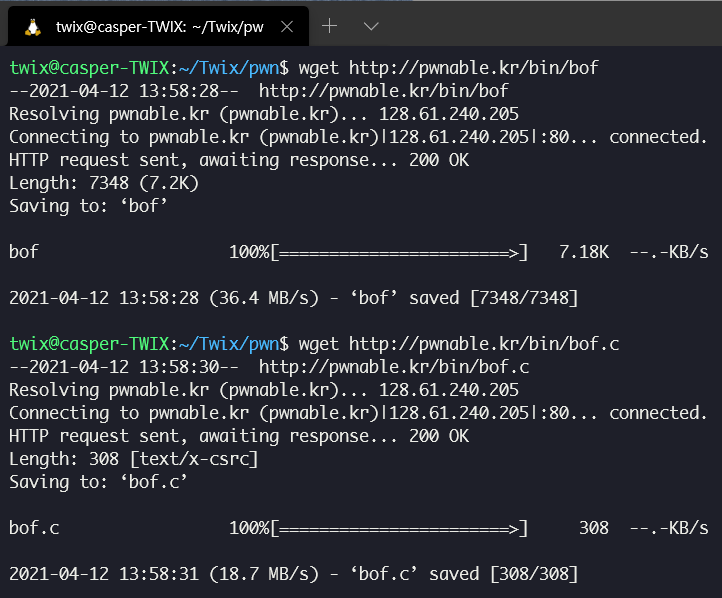The image size is (722, 598).
Task: Select the twix@casper-TWIX terminal tab
Action: coord(158,26)
